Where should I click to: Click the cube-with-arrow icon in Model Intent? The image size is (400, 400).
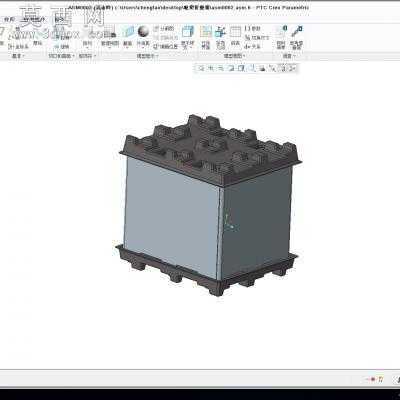point(220,32)
